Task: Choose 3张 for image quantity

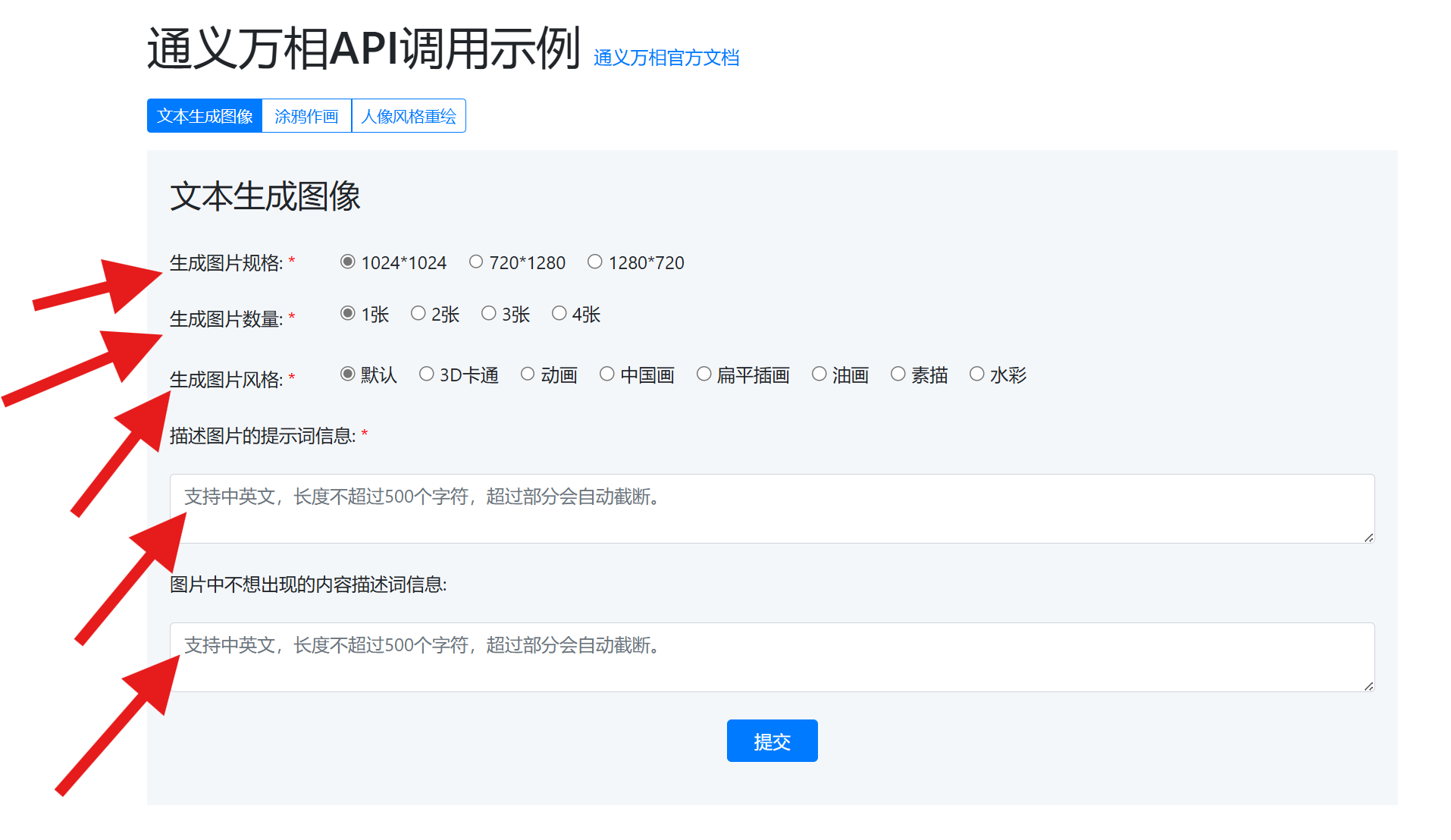Action: (489, 313)
